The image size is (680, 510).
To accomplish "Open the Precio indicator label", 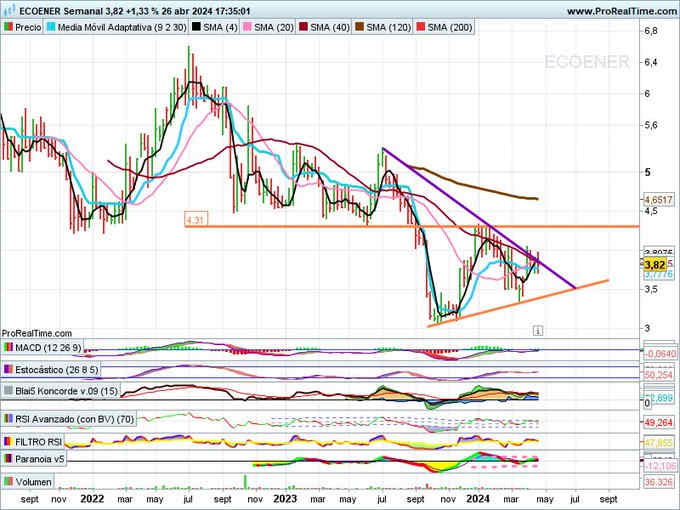I will click(28, 27).
